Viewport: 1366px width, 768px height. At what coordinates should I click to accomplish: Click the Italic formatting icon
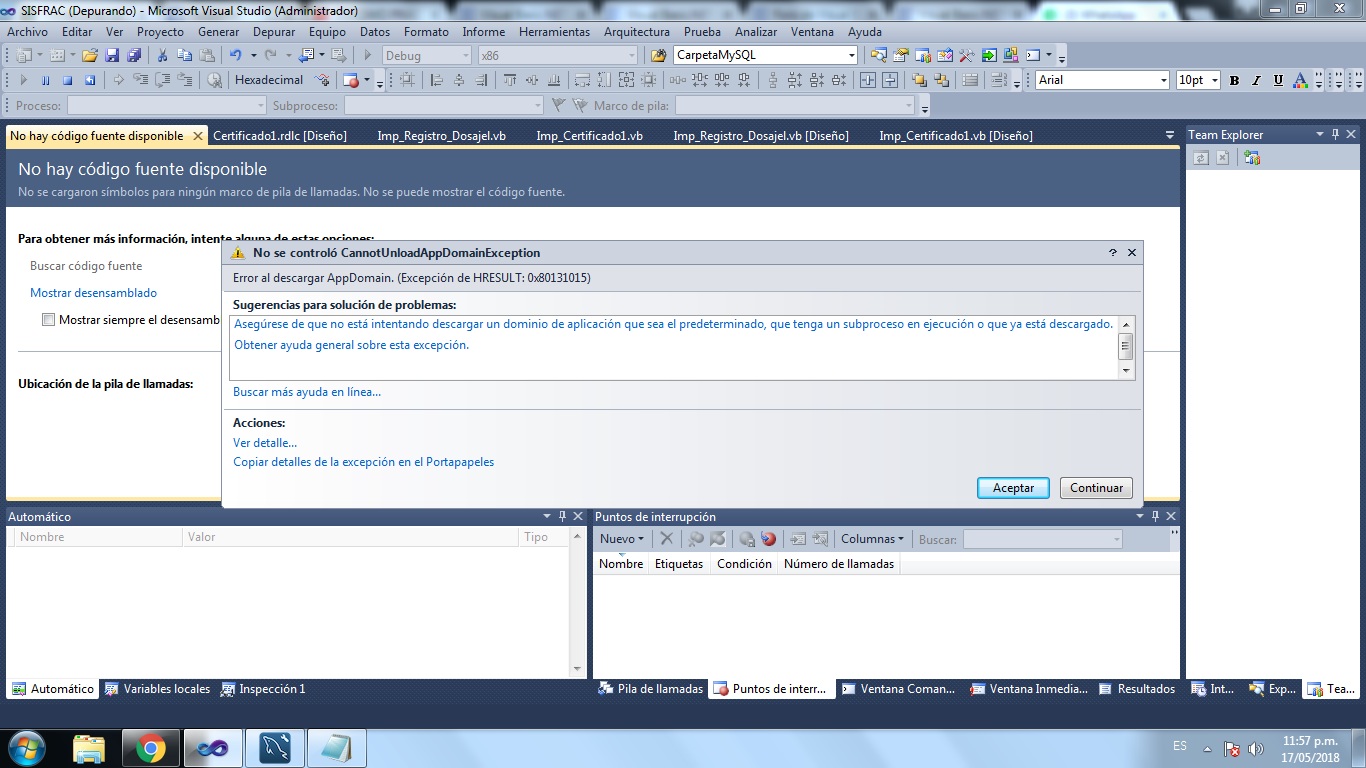(x=1256, y=80)
